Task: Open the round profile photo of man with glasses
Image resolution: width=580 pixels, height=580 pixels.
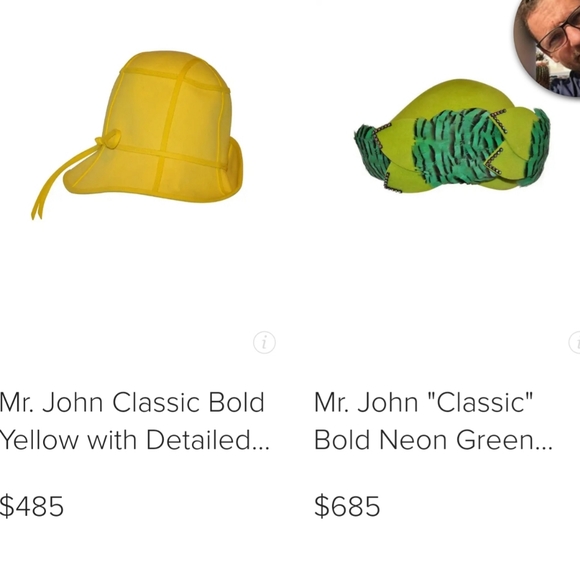Action: tap(547, 48)
